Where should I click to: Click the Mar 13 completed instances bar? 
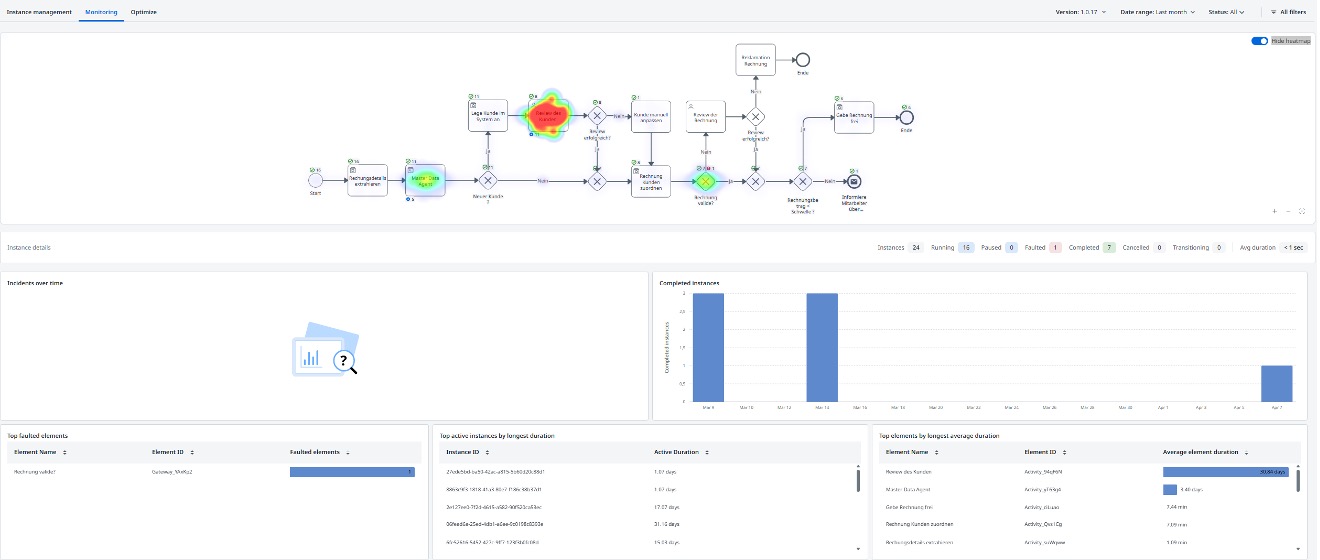click(822, 347)
